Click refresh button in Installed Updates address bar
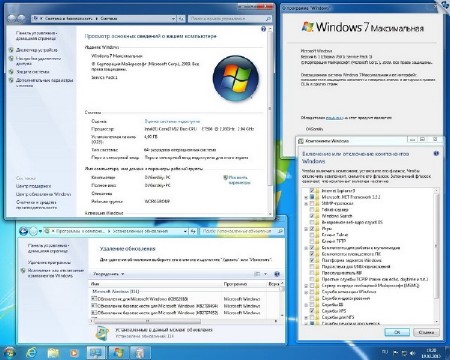 [x=193, y=231]
